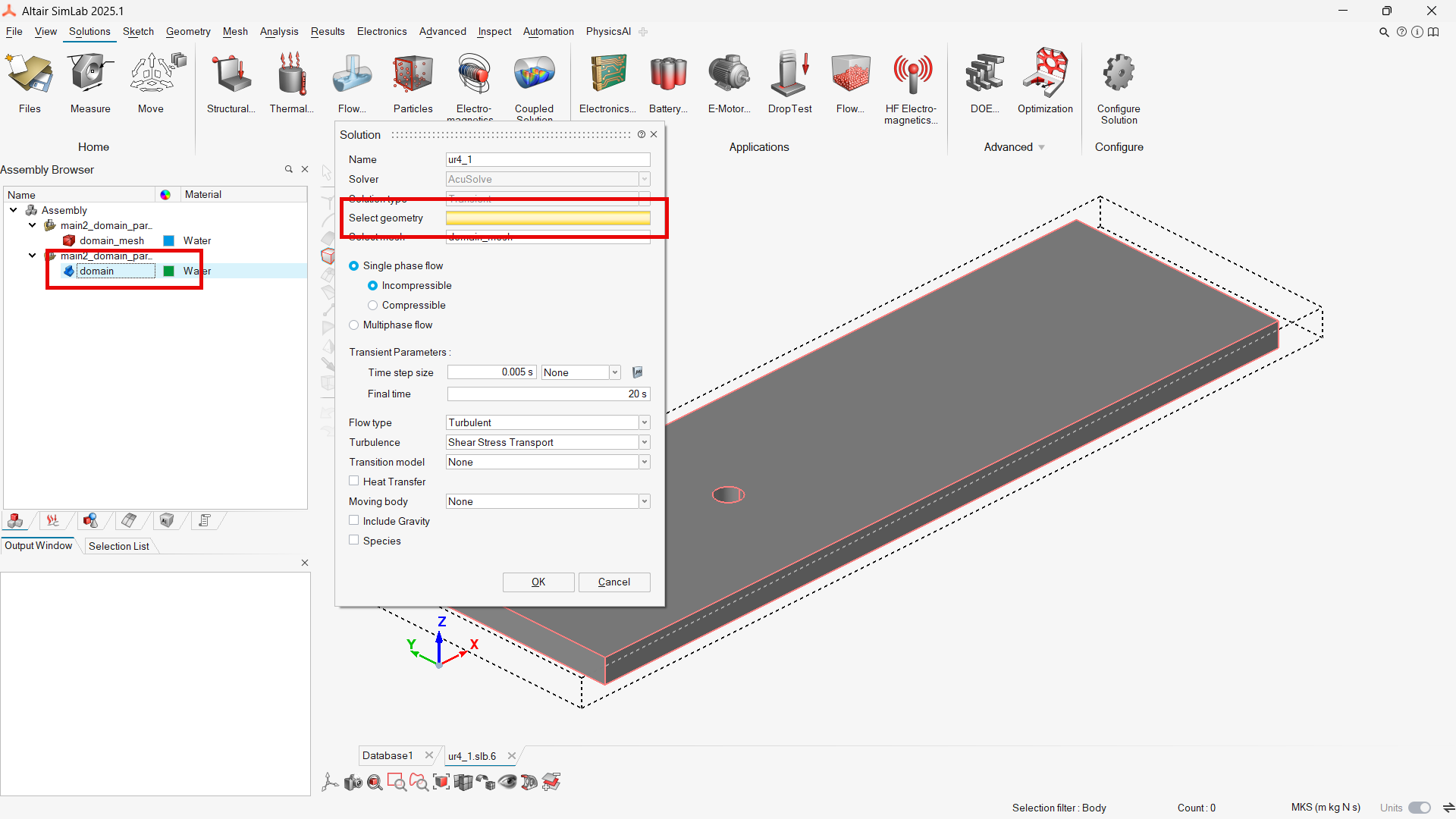Click the color wheel column header
The width and height of the screenshot is (1456, 819).
point(165,195)
